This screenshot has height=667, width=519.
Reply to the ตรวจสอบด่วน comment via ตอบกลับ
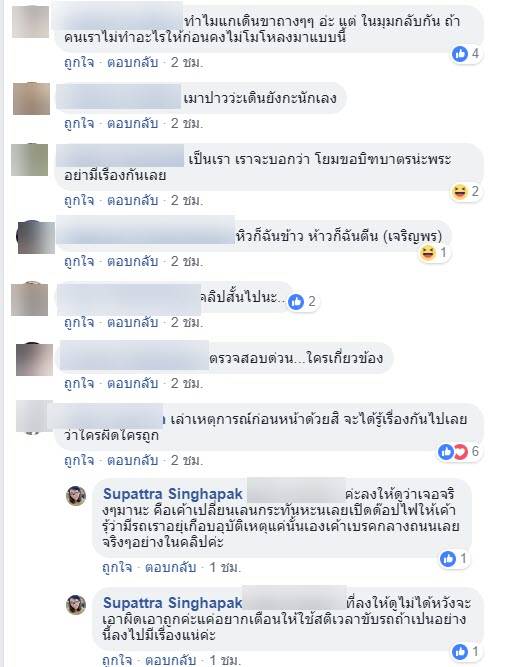132,383
